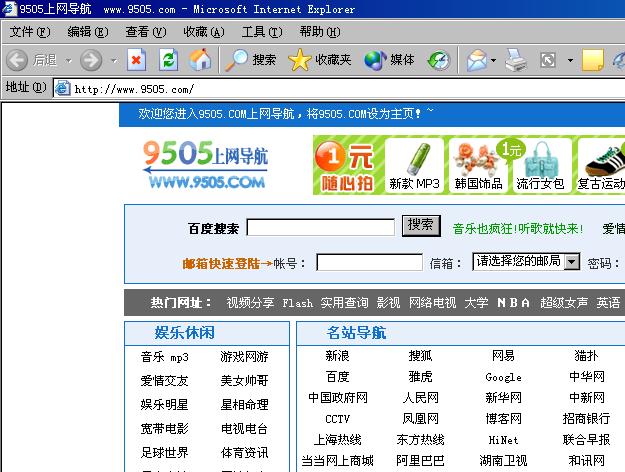625x472 pixels.
Task: Open the 招商银行 site link
Action: click(x=586, y=418)
